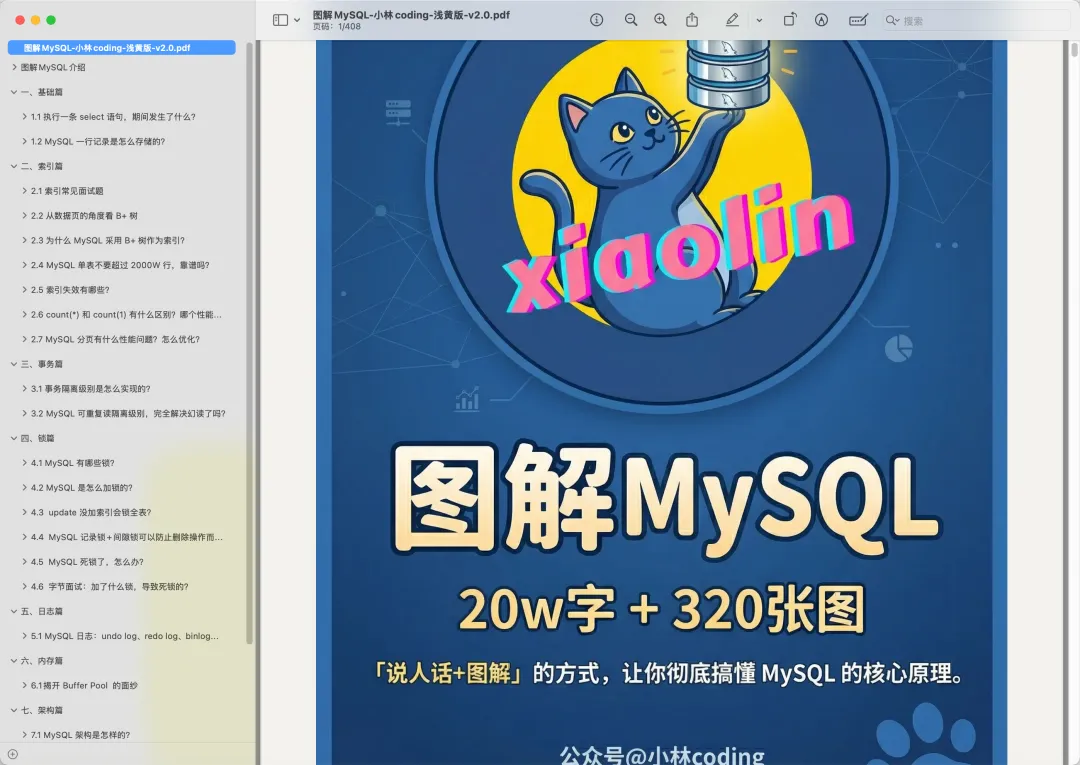Open the sidebar view options dropdown arrow
This screenshot has width=1080, height=765.
tap(297, 20)
